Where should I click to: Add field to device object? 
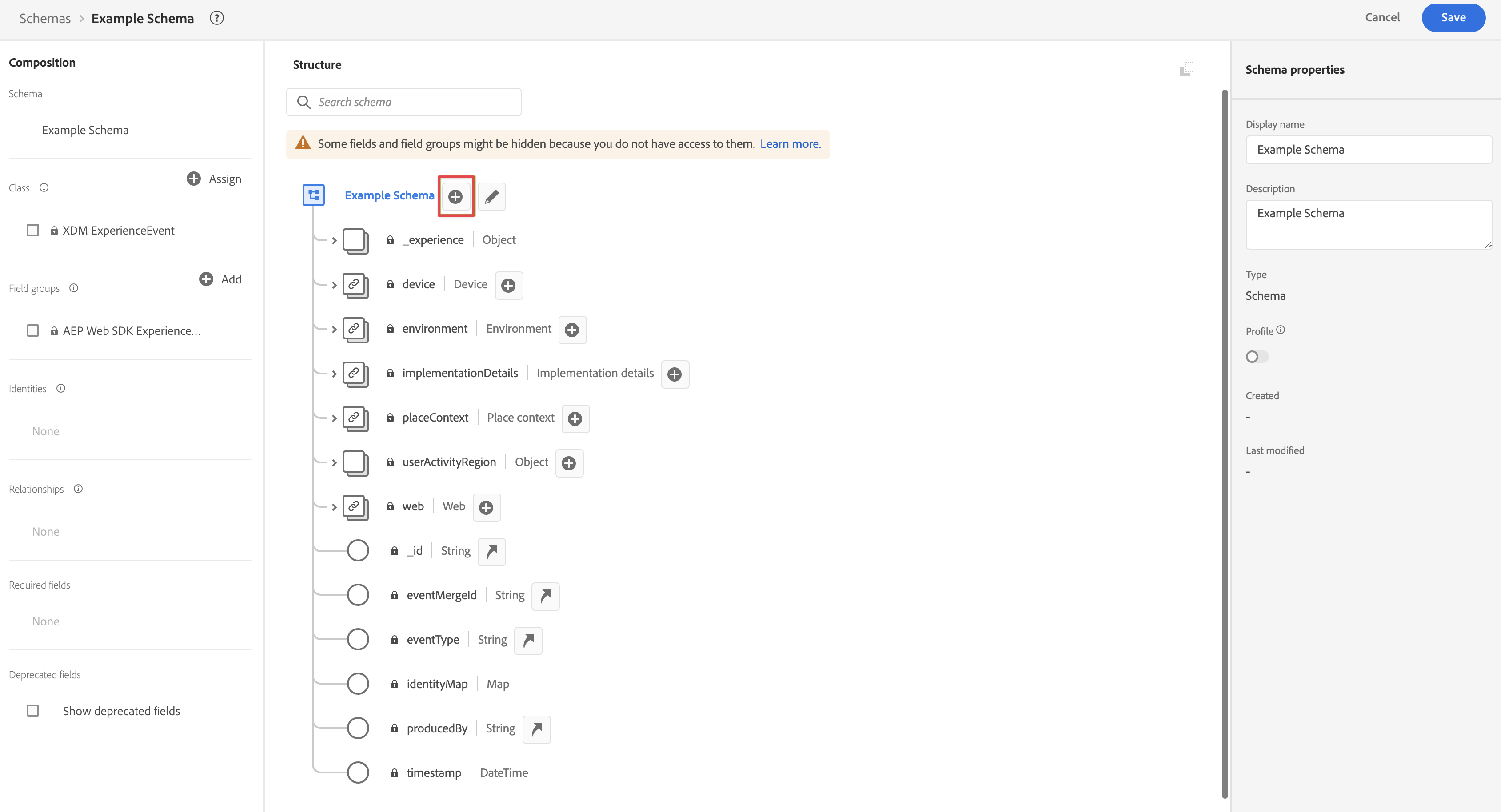pos(508,286)
